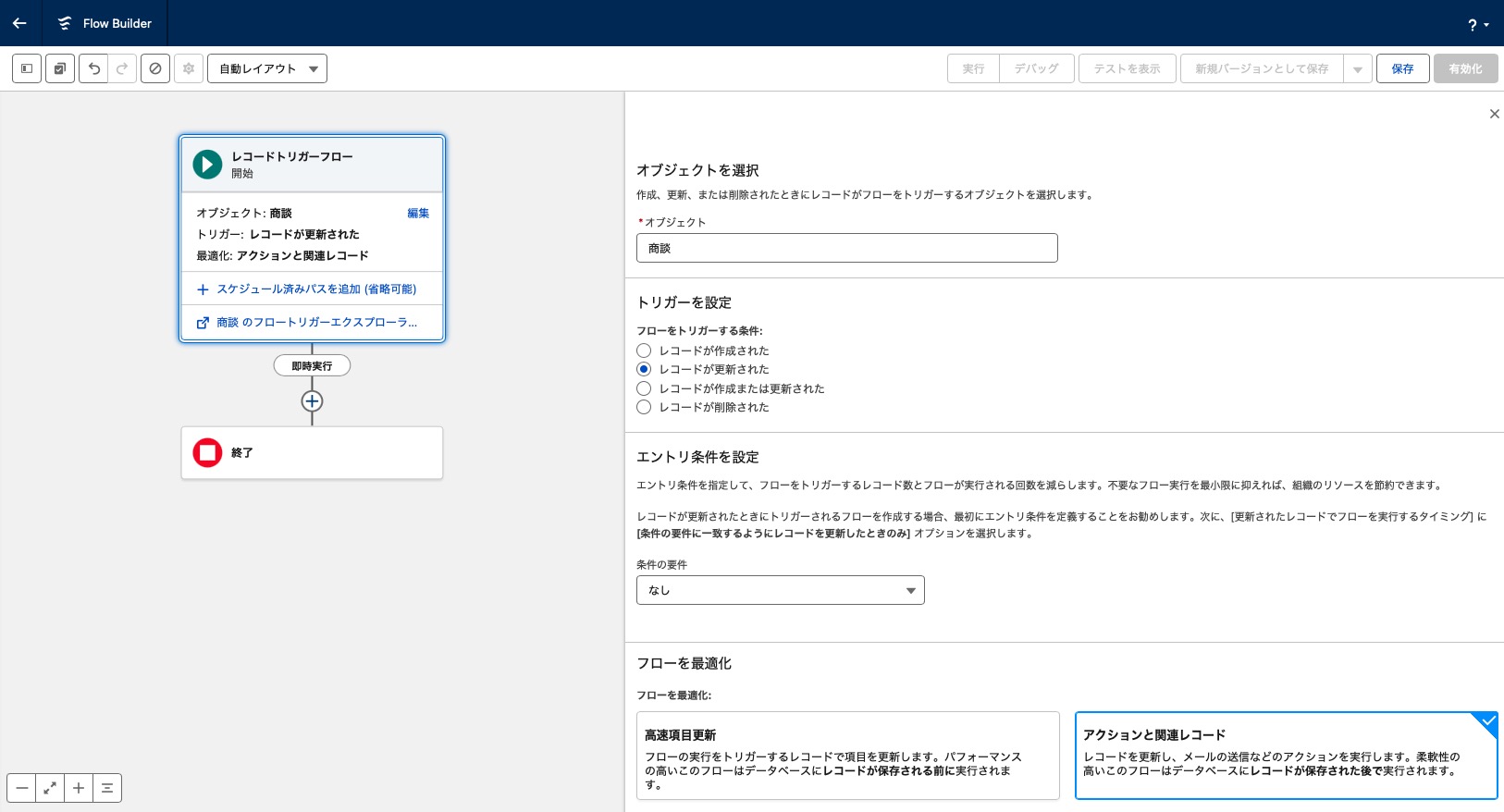Click the デバッグ button

tap(1036, 68)
